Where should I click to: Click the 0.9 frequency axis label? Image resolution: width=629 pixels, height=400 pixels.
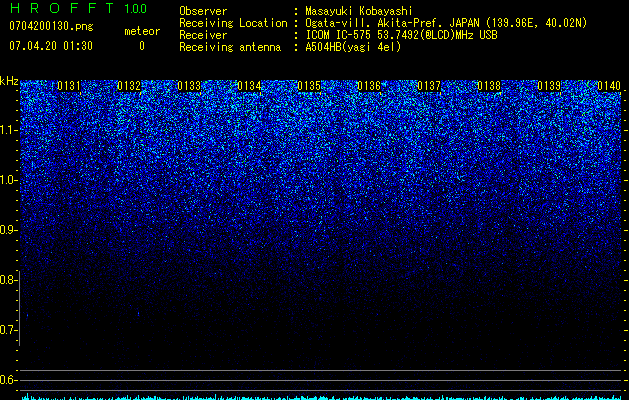point(8,230)
